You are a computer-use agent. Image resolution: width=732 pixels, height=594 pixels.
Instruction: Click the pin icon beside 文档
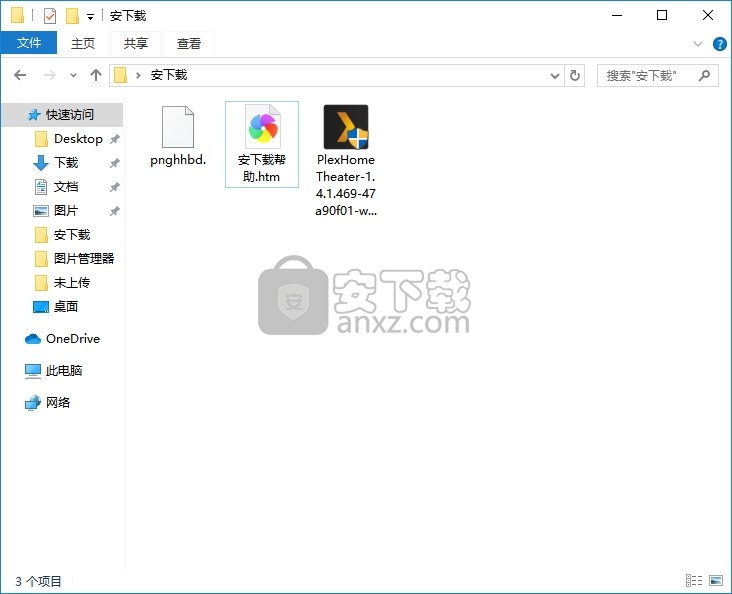point(114,187)
